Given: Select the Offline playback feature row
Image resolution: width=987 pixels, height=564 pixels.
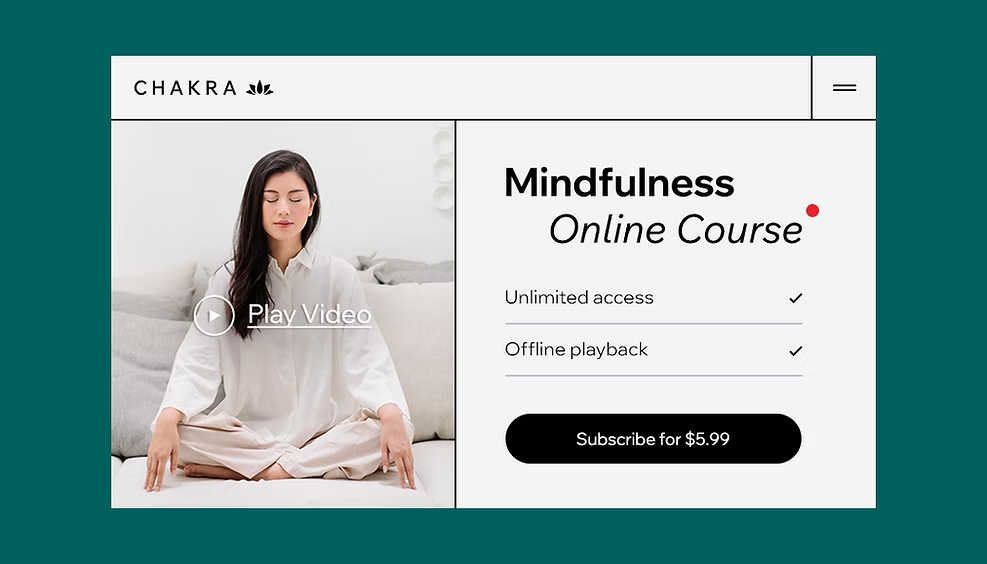Looking at the screenshot, I should [x=653, y=350].
